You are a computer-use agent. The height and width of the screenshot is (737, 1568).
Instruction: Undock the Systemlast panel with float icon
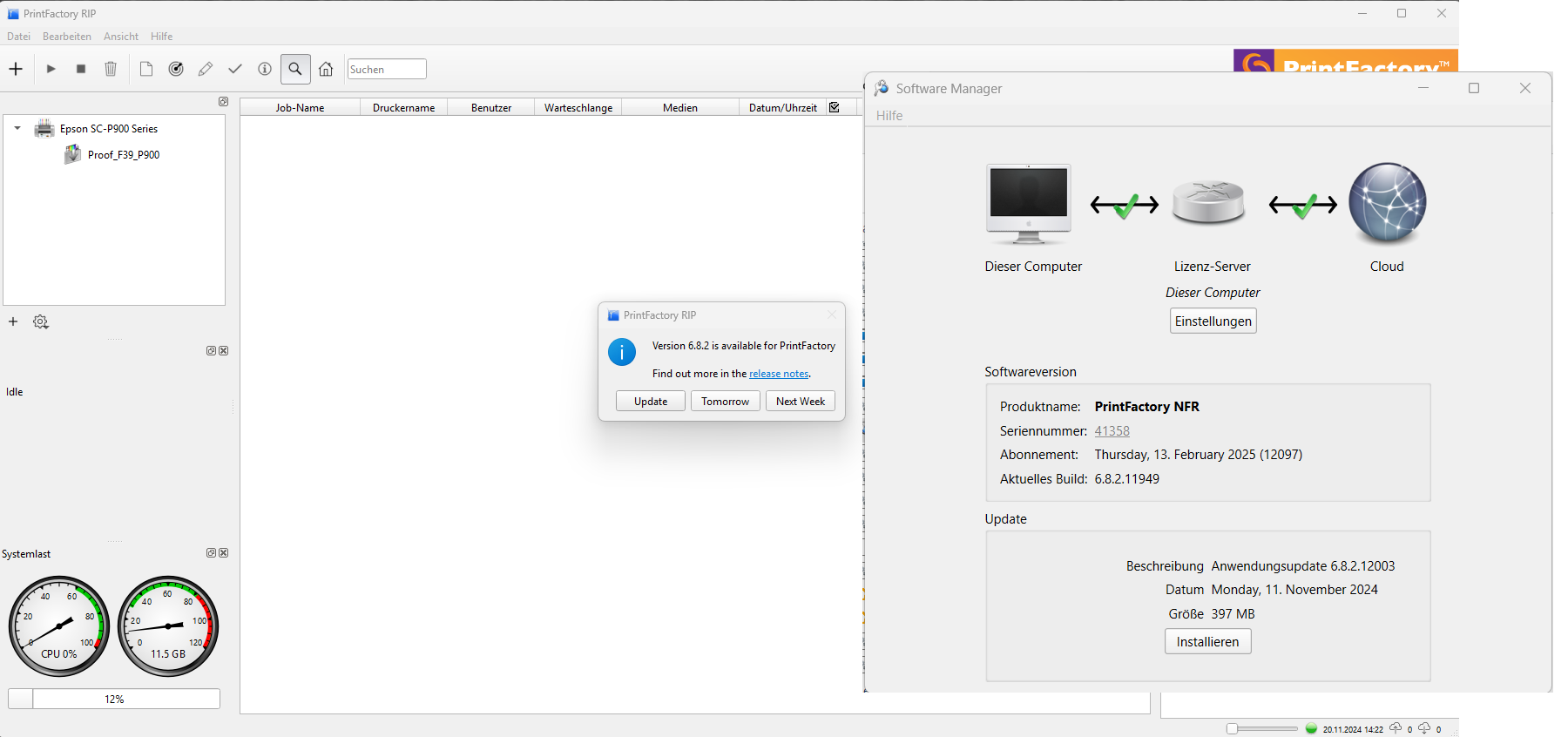tap(211, 553)
